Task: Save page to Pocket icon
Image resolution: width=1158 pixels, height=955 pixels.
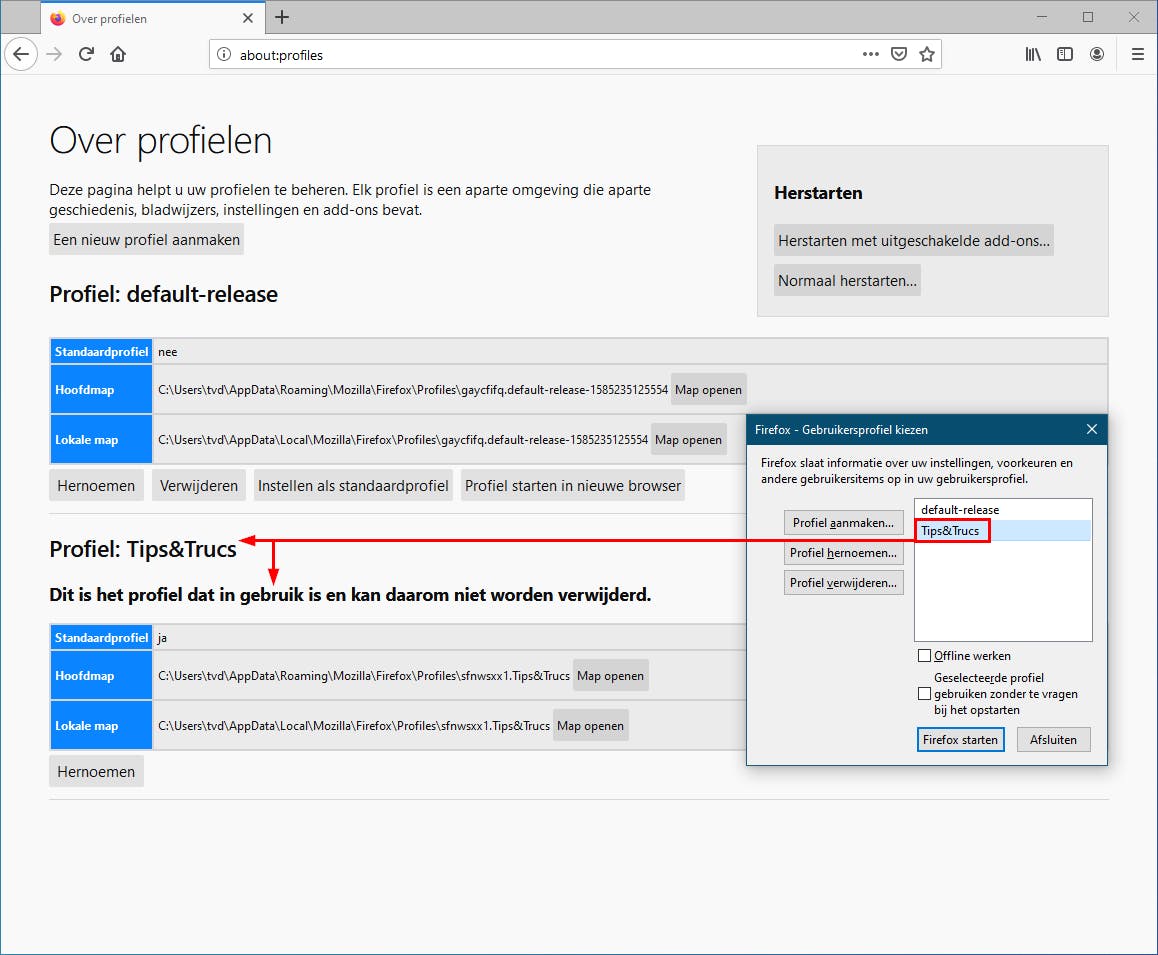Action: coord(899,54)
